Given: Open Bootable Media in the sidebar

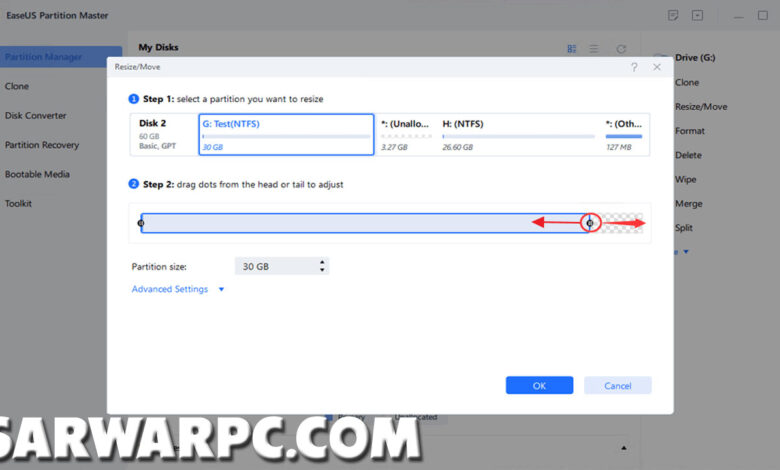Looking at the screenshot, I should (x=37, y=174).
